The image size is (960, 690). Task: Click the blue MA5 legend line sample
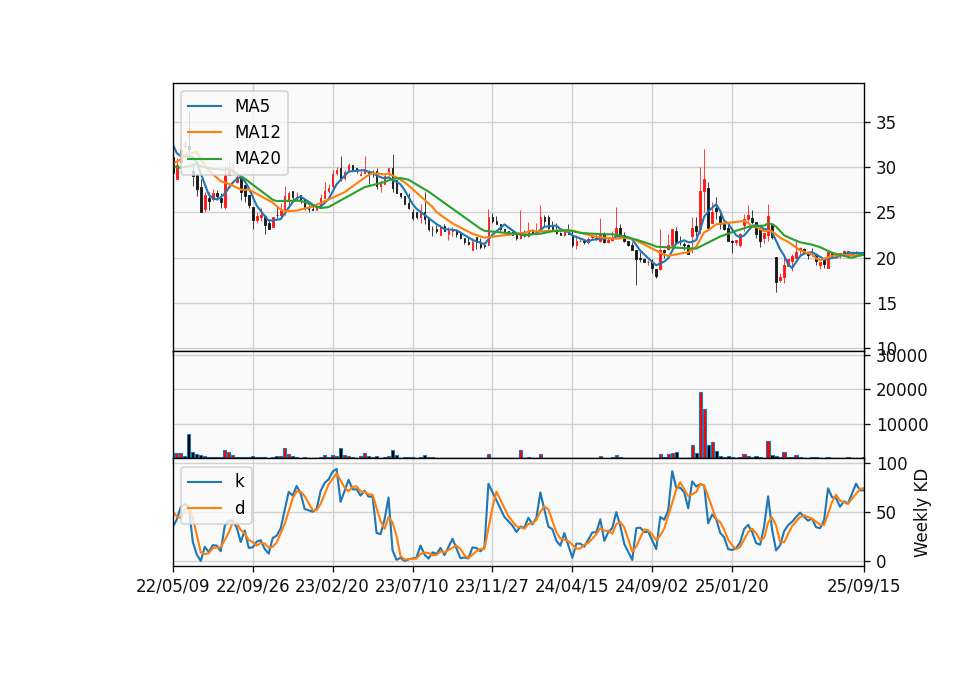point(204,106)
